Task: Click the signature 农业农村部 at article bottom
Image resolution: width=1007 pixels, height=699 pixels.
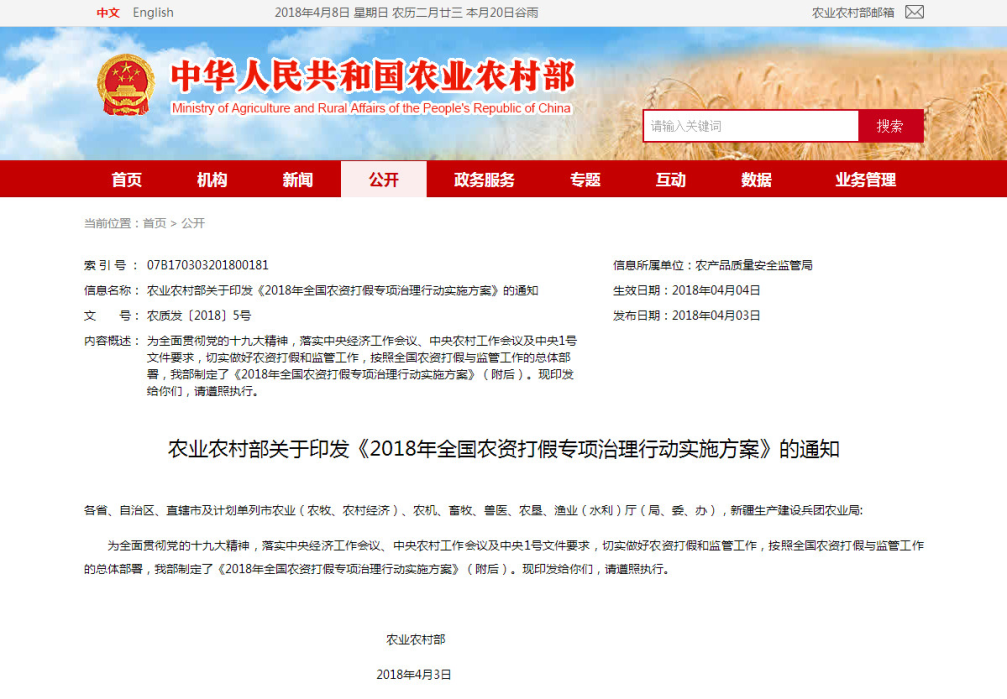Action: point(416,639)
